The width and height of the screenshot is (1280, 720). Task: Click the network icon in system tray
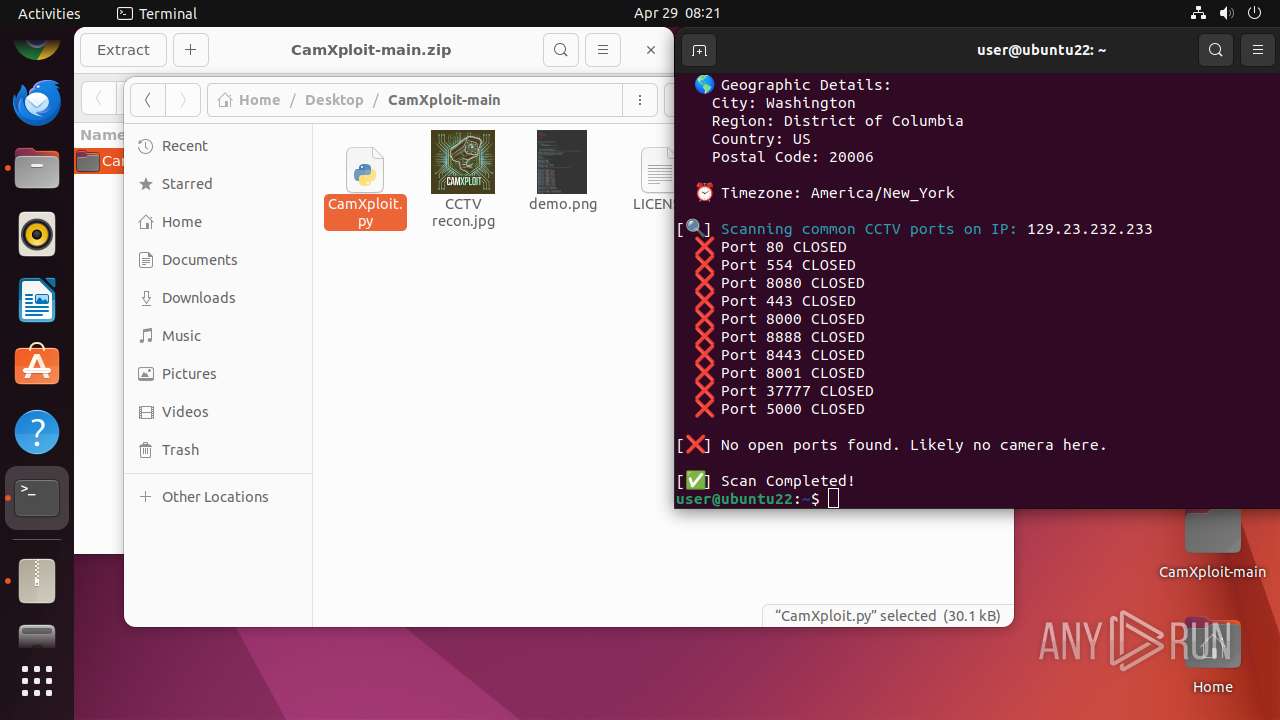coord(1198,13)
